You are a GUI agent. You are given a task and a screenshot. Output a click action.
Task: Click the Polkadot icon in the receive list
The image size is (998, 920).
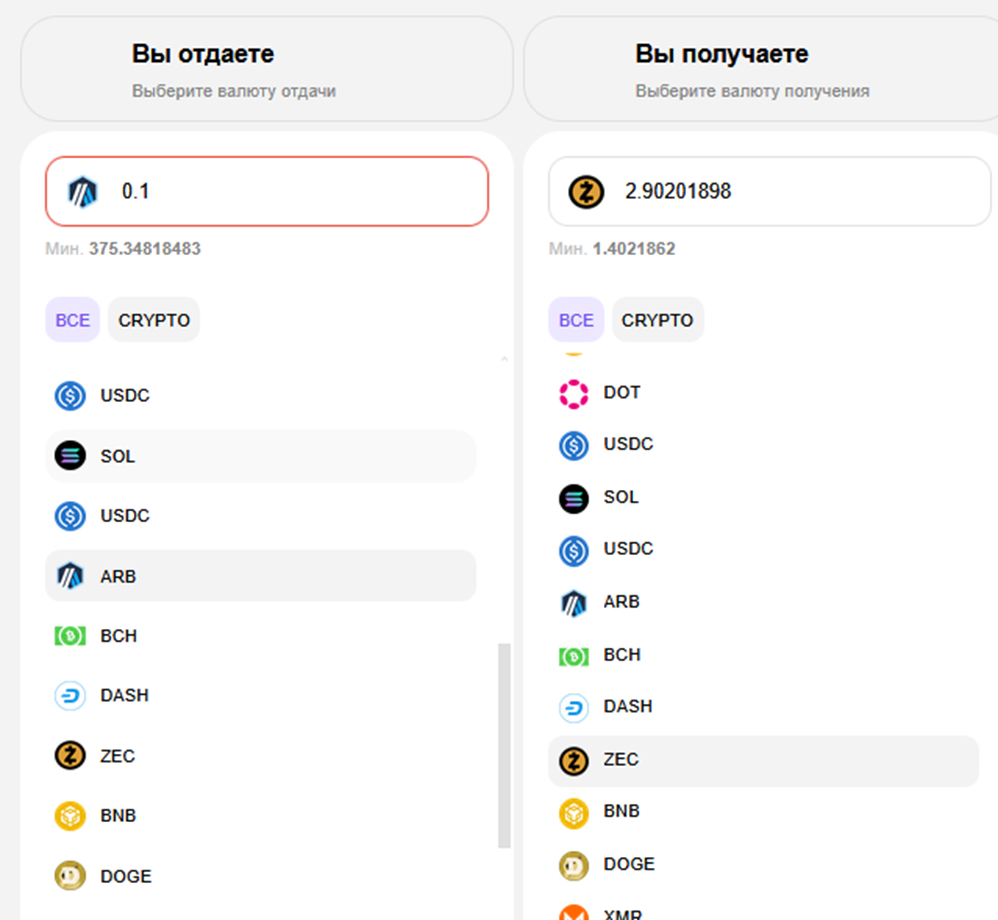(574, 393)
